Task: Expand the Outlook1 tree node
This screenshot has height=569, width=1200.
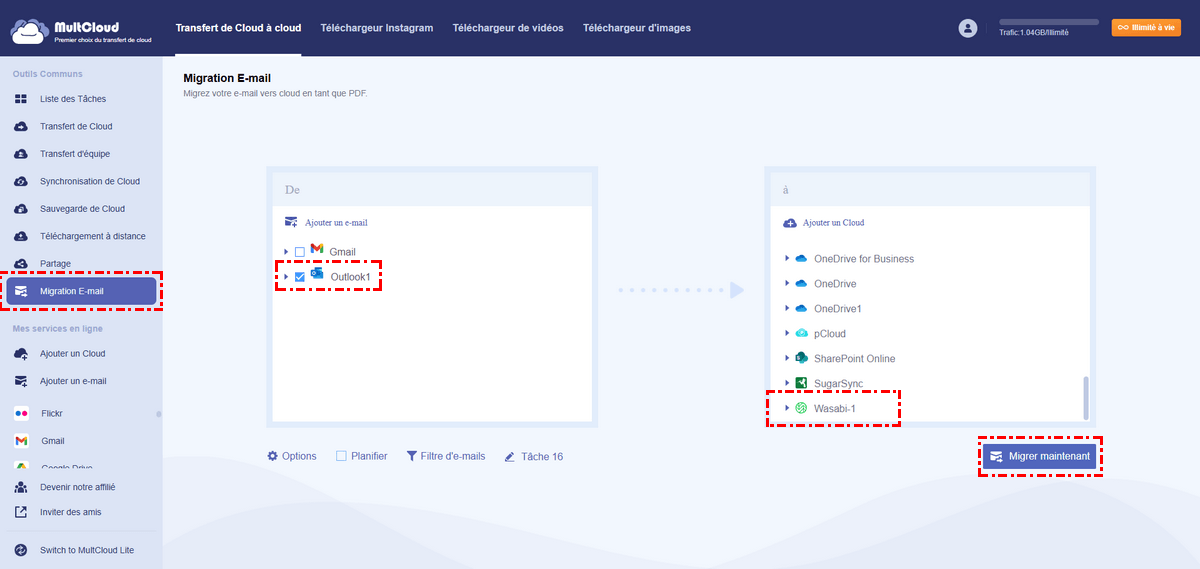Action: pyautogui.click(x=286, y=277)
